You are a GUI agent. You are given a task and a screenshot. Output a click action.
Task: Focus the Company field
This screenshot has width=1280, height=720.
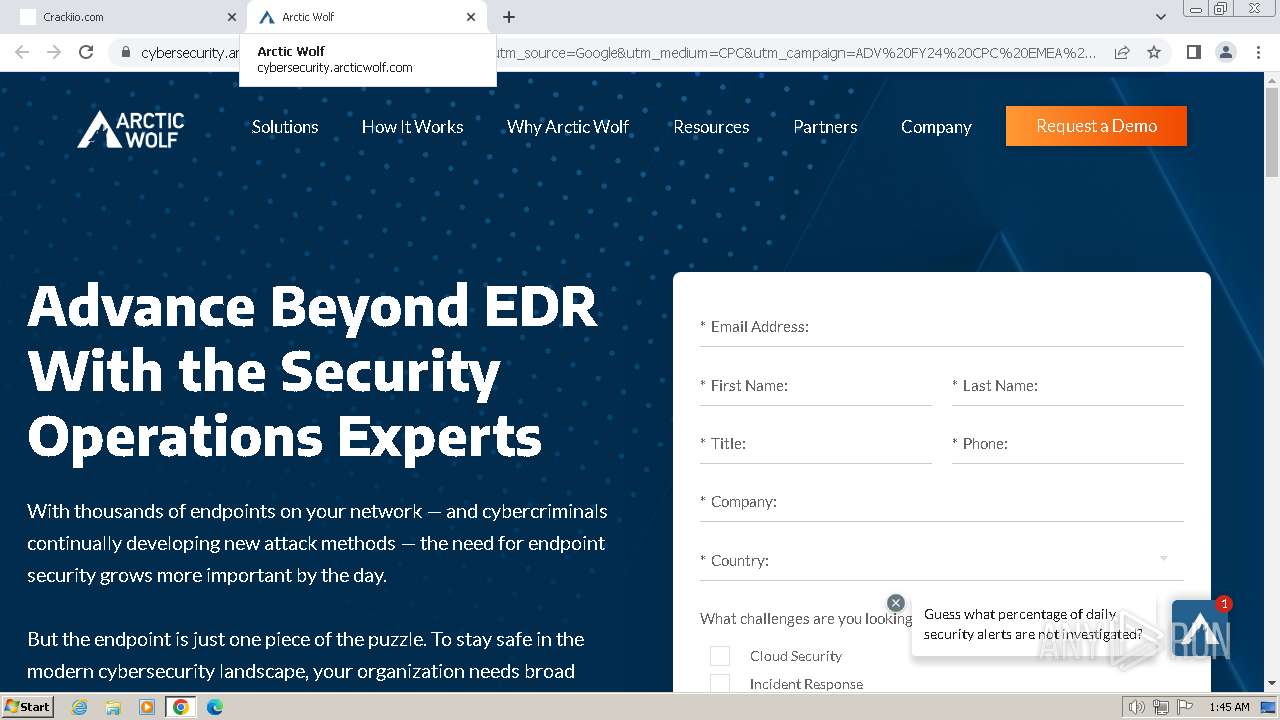tap(942, 502)
